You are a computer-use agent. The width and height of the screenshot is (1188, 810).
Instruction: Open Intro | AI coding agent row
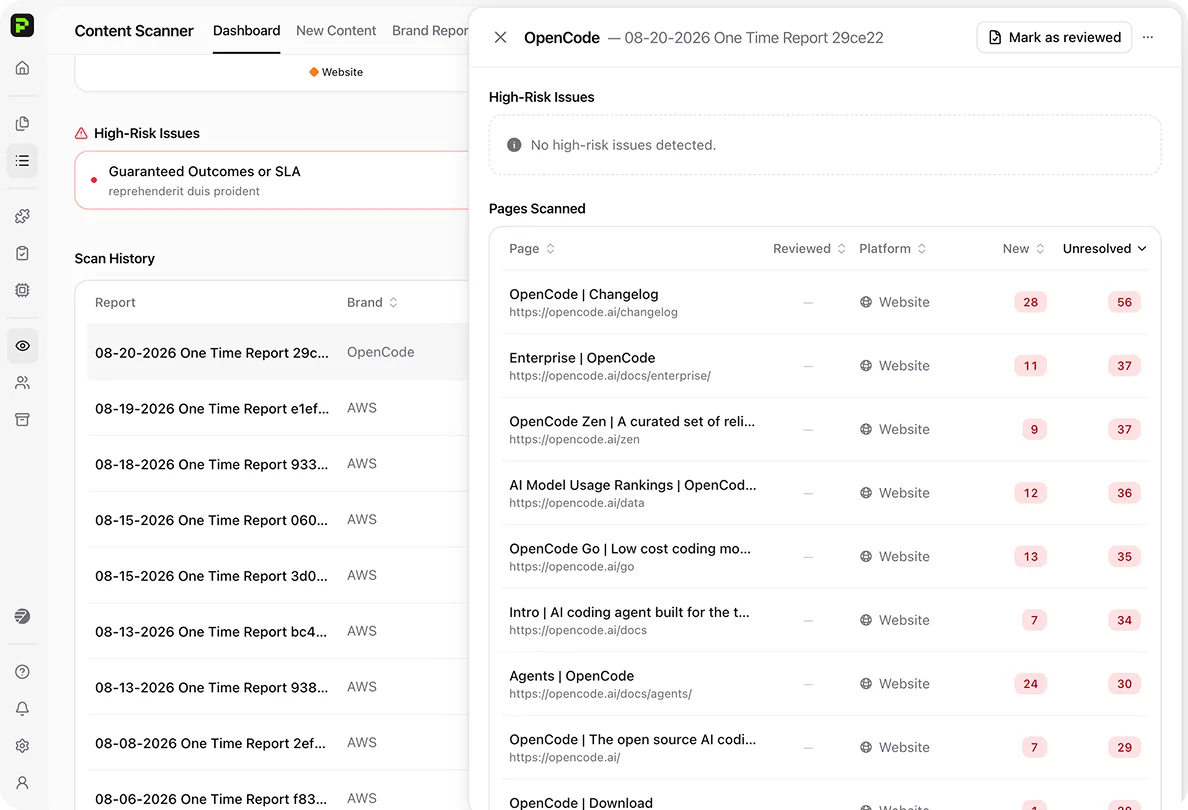click(824, 621)
